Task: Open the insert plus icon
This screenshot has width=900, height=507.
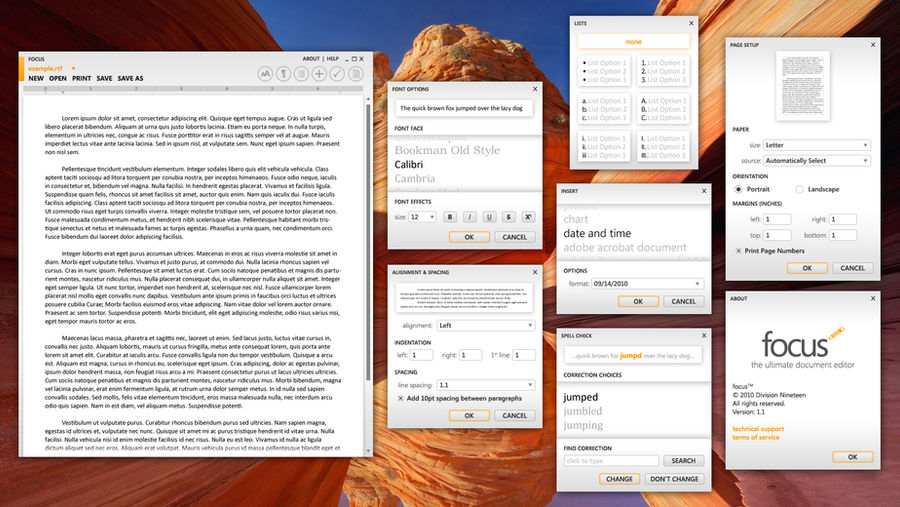Action: 319,74
